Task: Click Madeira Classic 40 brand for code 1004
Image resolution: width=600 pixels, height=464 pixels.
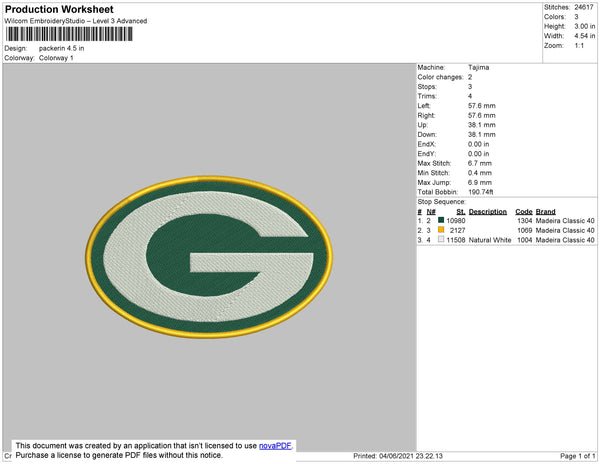Action: click(565, 240)
